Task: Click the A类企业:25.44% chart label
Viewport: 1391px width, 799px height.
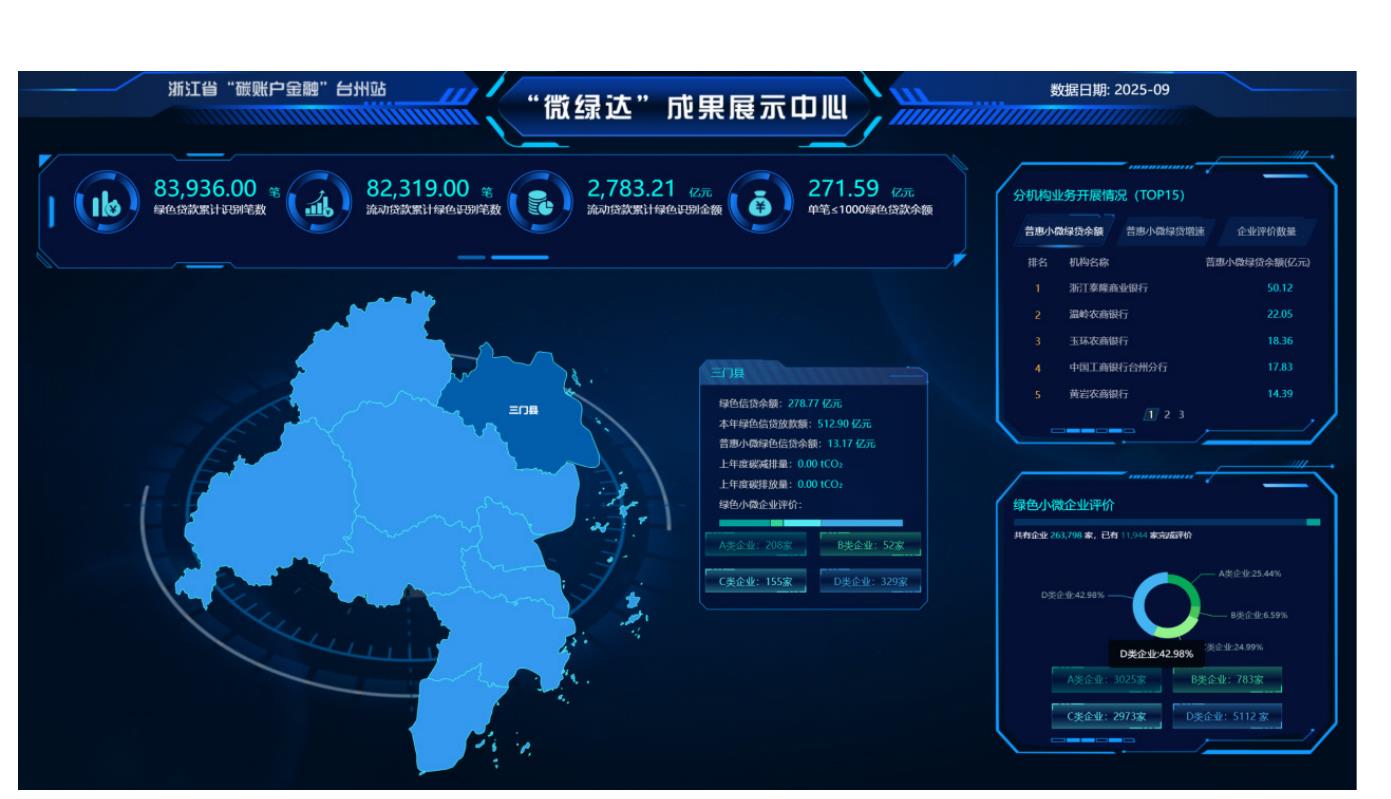Action: point(1250,574)
